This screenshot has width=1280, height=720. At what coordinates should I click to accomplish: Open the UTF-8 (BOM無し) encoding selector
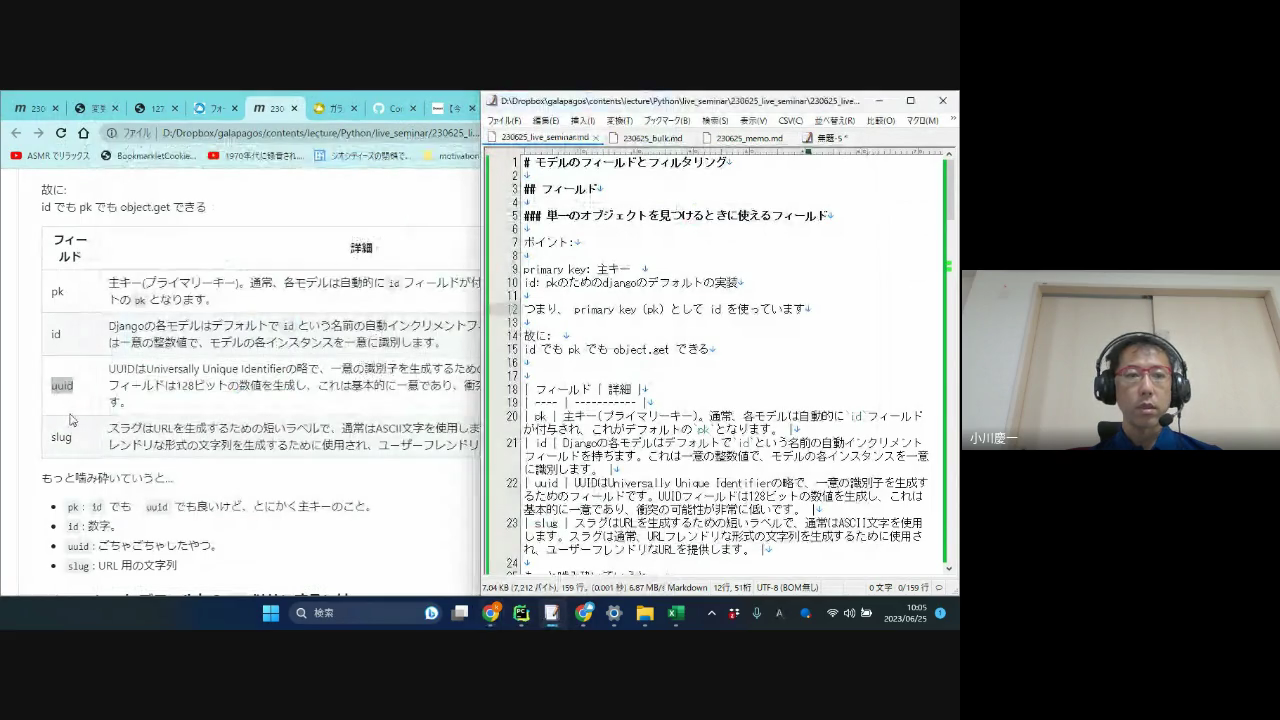click(790, 588)
